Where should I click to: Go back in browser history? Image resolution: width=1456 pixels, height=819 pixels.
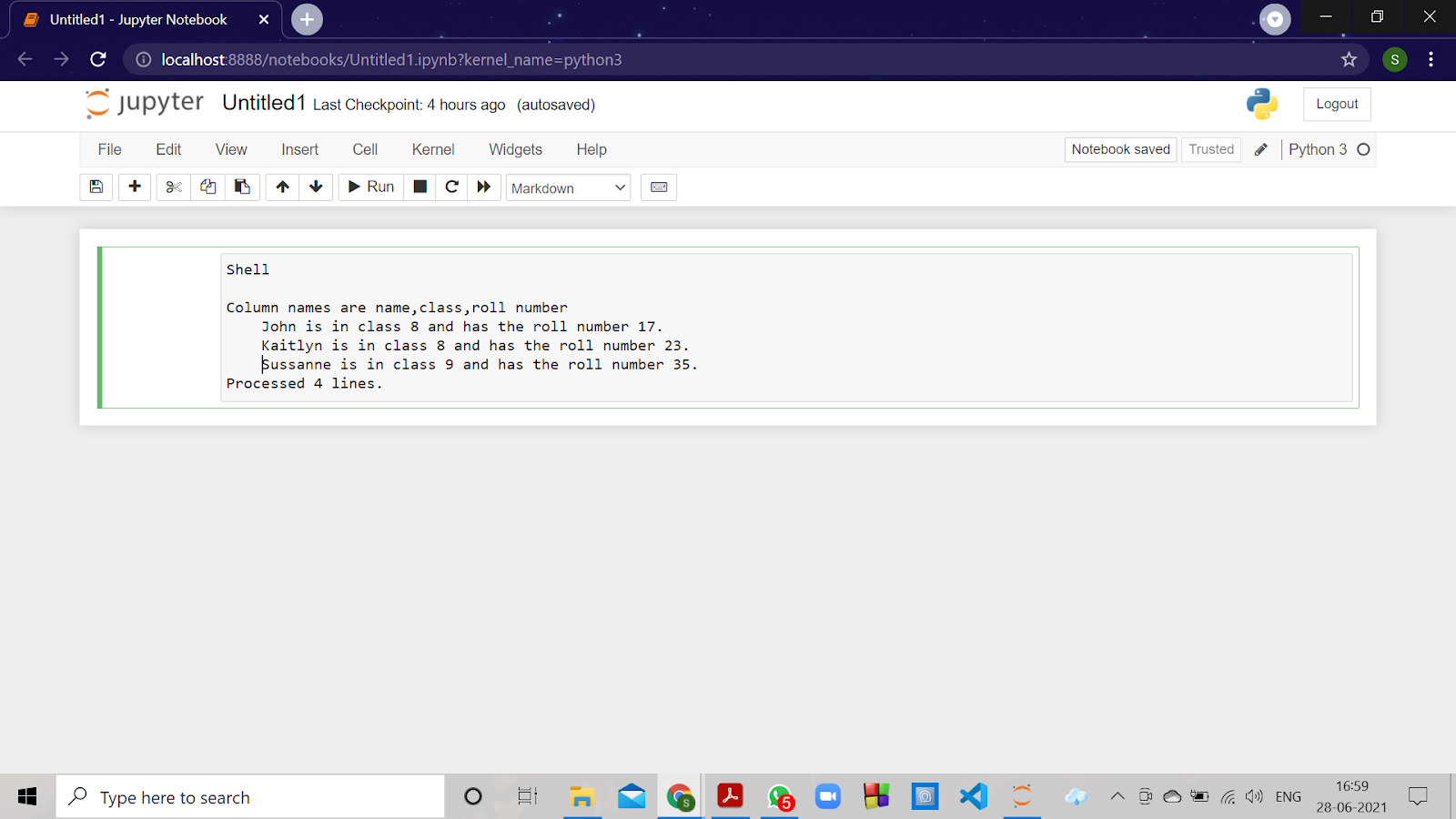25,59
